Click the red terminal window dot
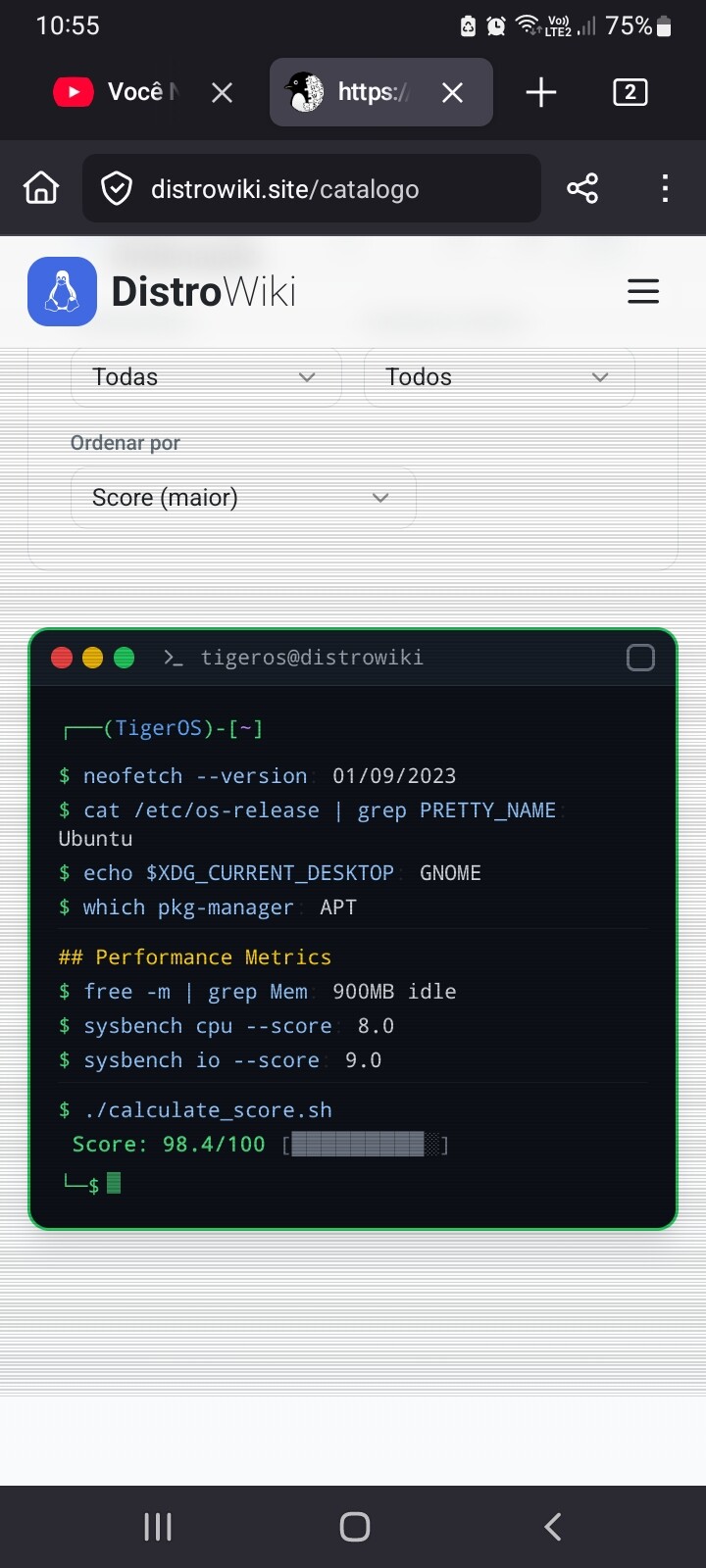The width and height of the screenshot is (706, 1568). coord(62,658)
